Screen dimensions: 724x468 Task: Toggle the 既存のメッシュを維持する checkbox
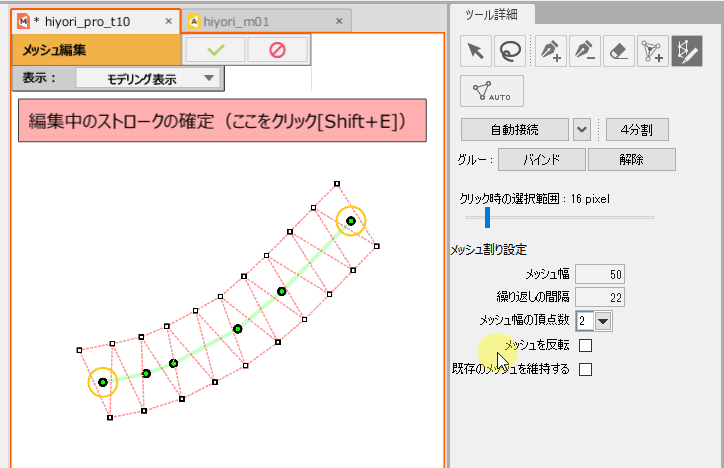(586, 369)
